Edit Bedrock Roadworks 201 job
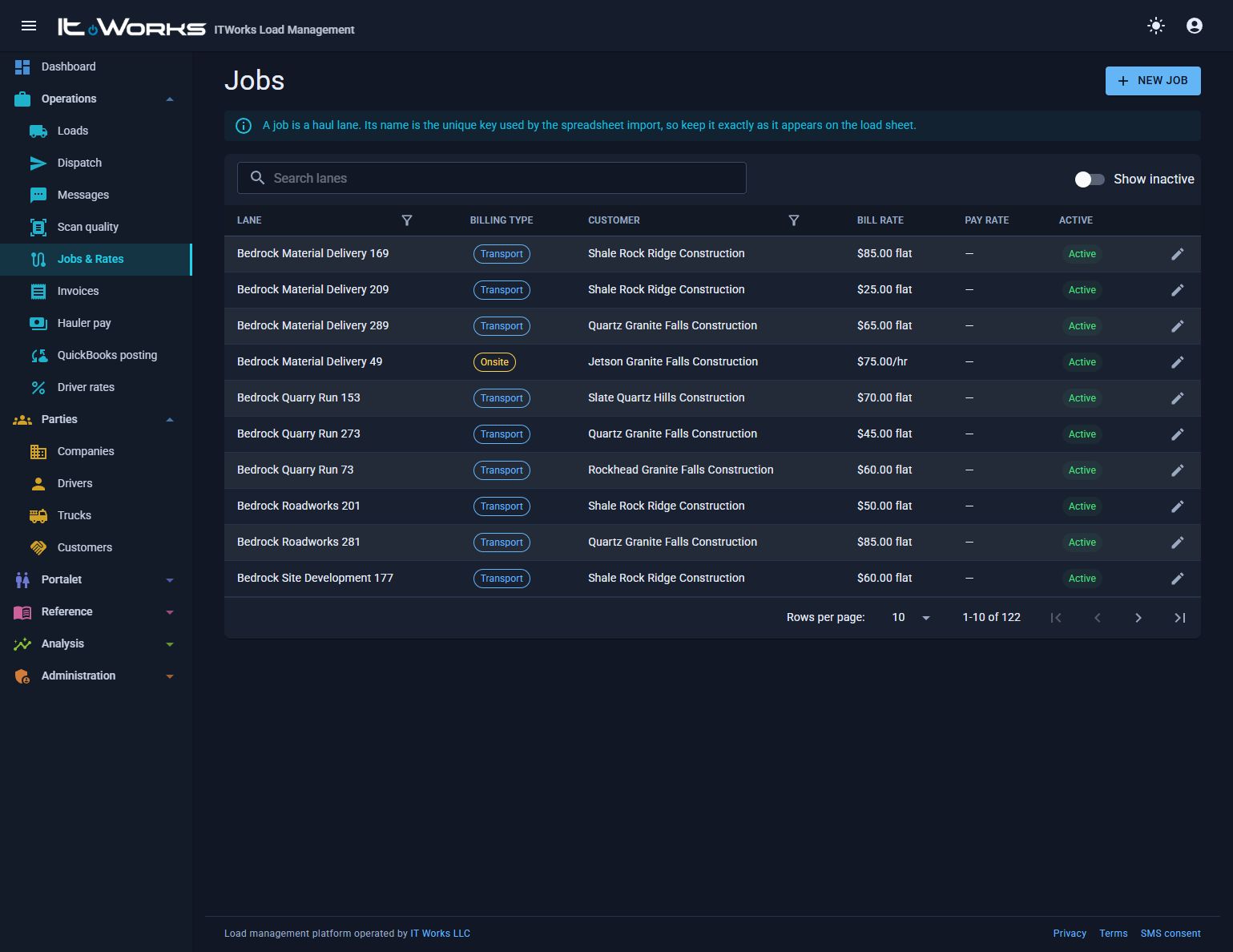Screen dimensions: 1233x952 1177,506
